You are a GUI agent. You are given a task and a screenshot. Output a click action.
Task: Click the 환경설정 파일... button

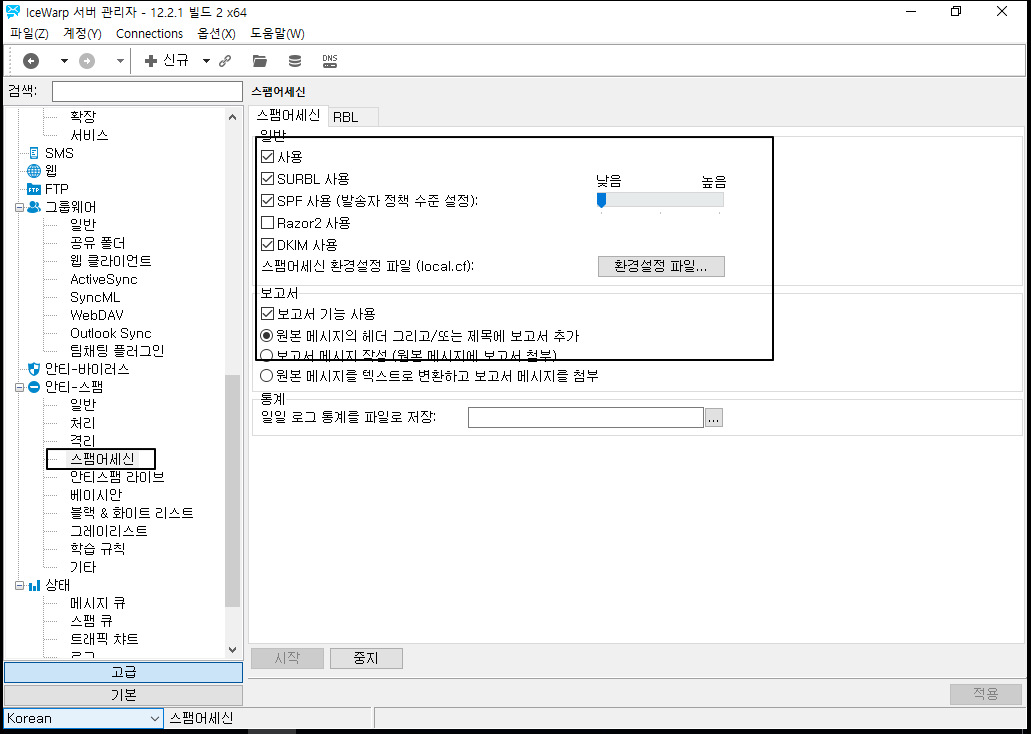point(661,266)
